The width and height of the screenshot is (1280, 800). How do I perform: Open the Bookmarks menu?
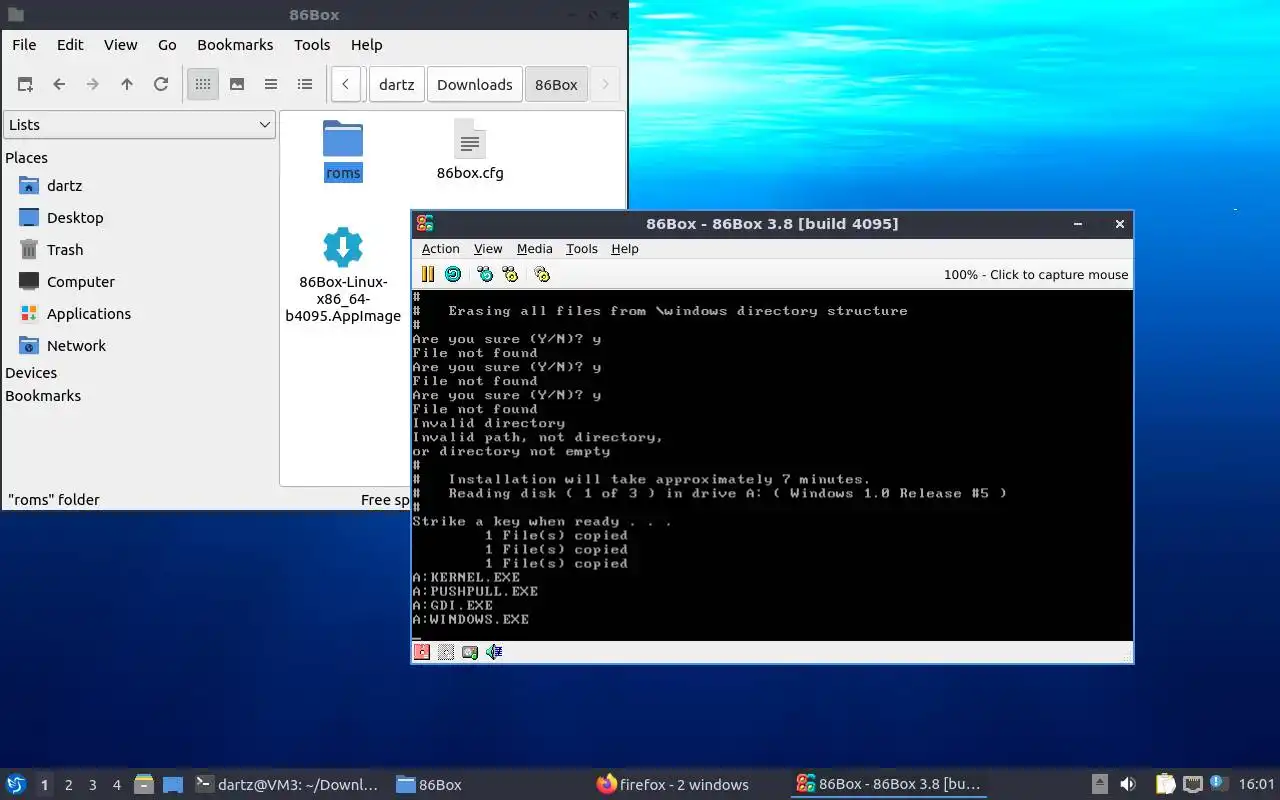235,45
